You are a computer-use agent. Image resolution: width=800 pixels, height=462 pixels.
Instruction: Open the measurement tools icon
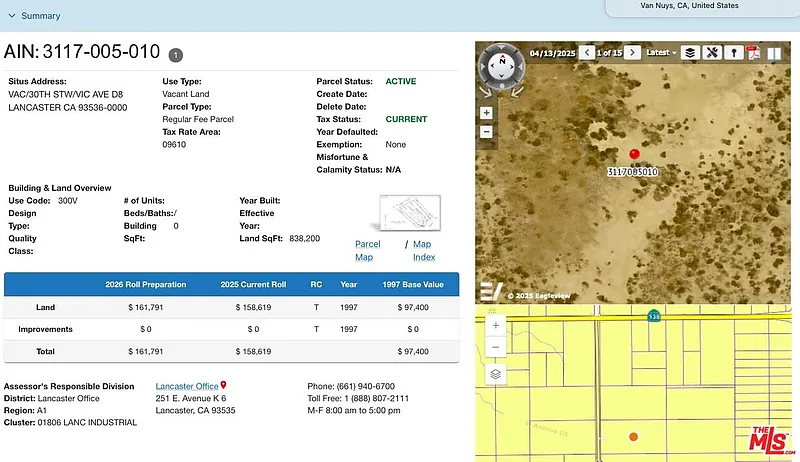click(712, 52)
